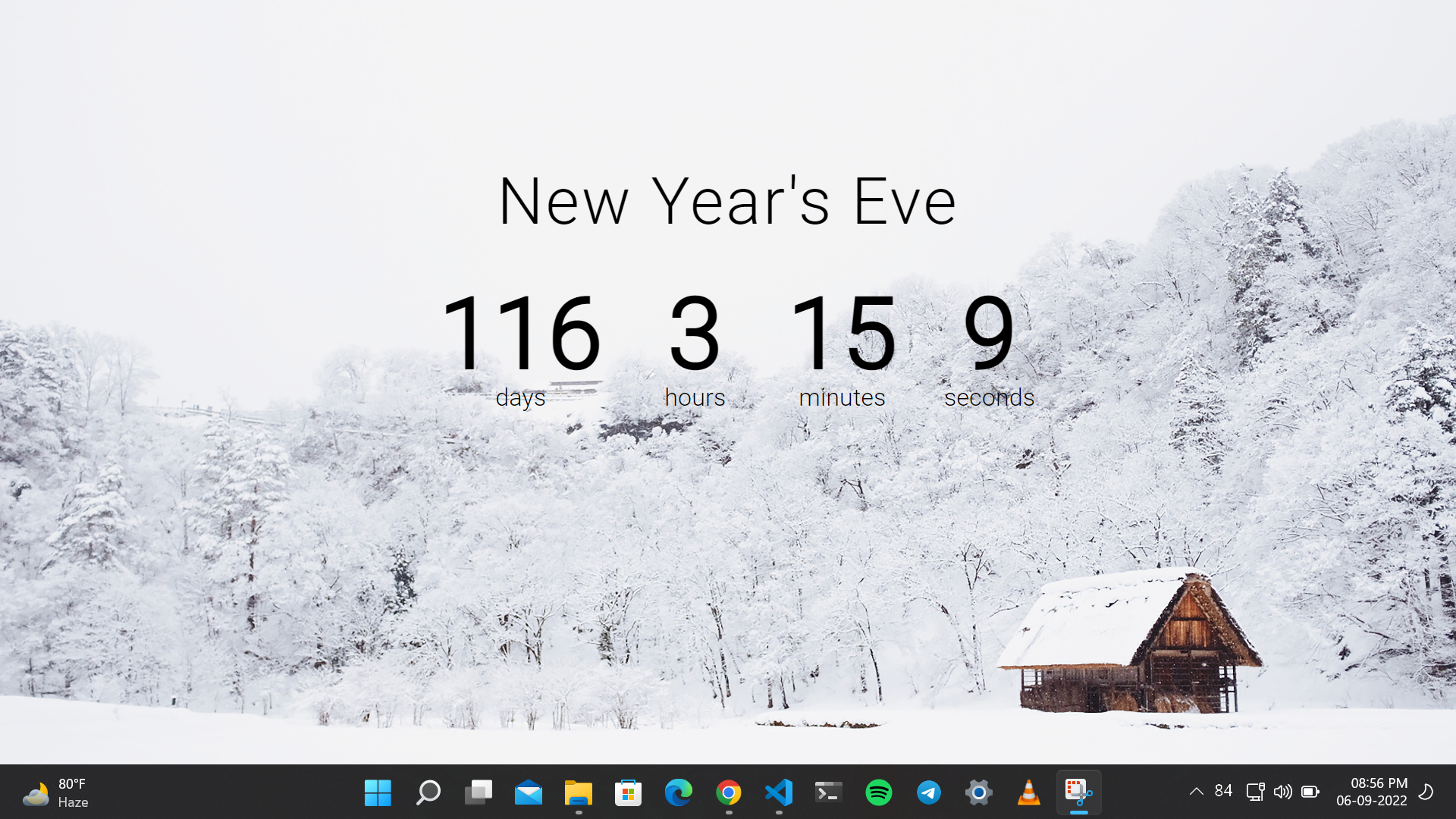Open Windows Settings

[977, 793]
